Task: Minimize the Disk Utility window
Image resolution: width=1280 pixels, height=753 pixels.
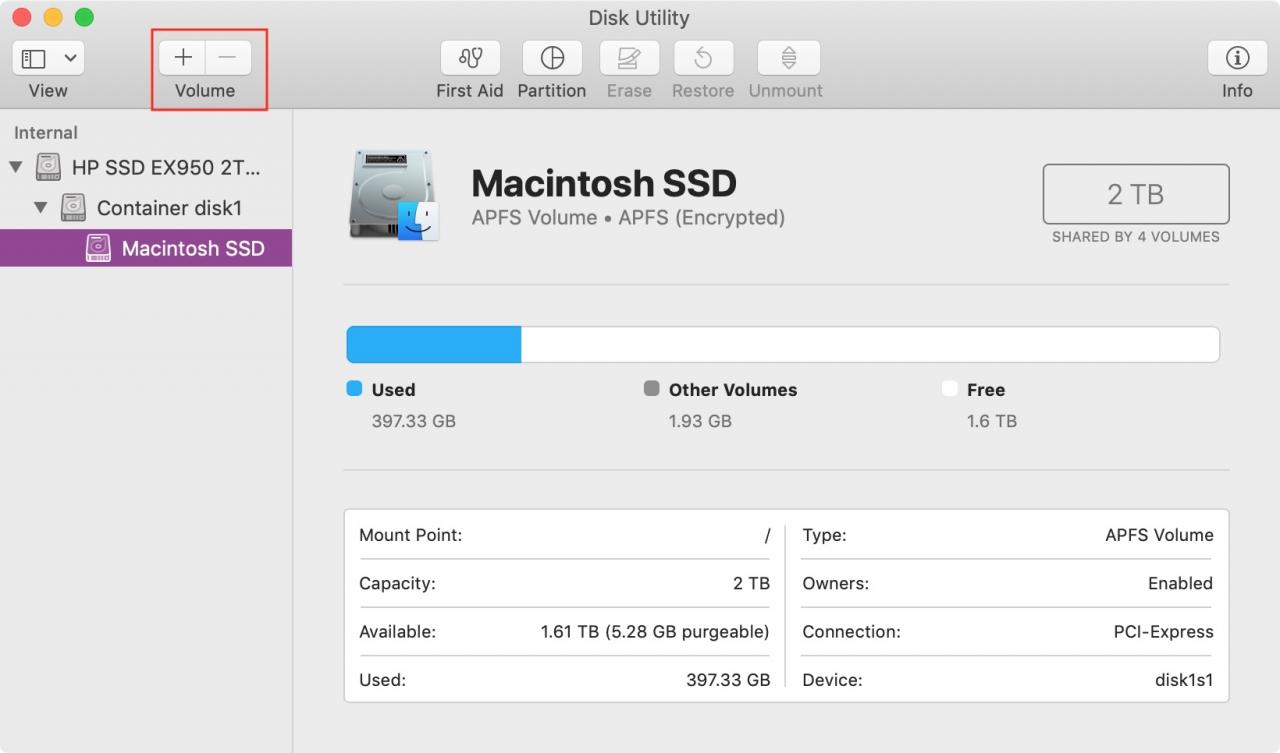Action: pos(53,18)
